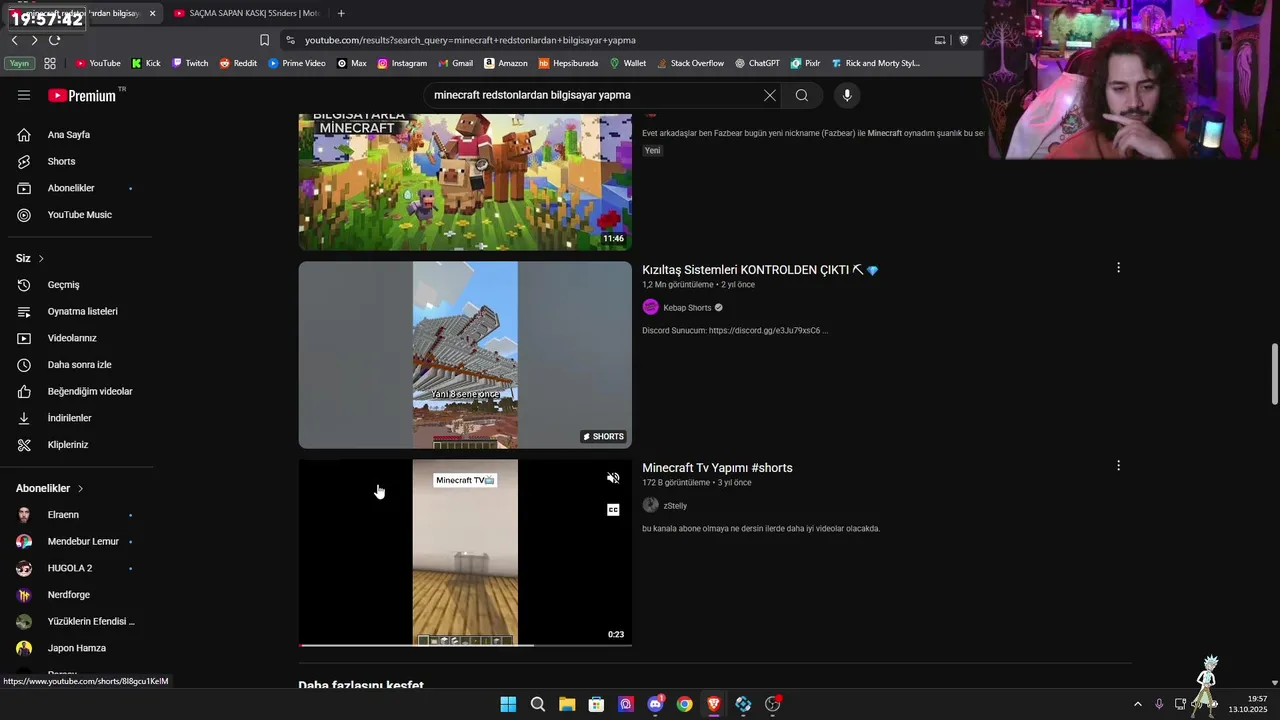Open the 11:46 Minecraft video thumbnail
The width and height of the screenshot is (1280, 720).
(465, 182)
